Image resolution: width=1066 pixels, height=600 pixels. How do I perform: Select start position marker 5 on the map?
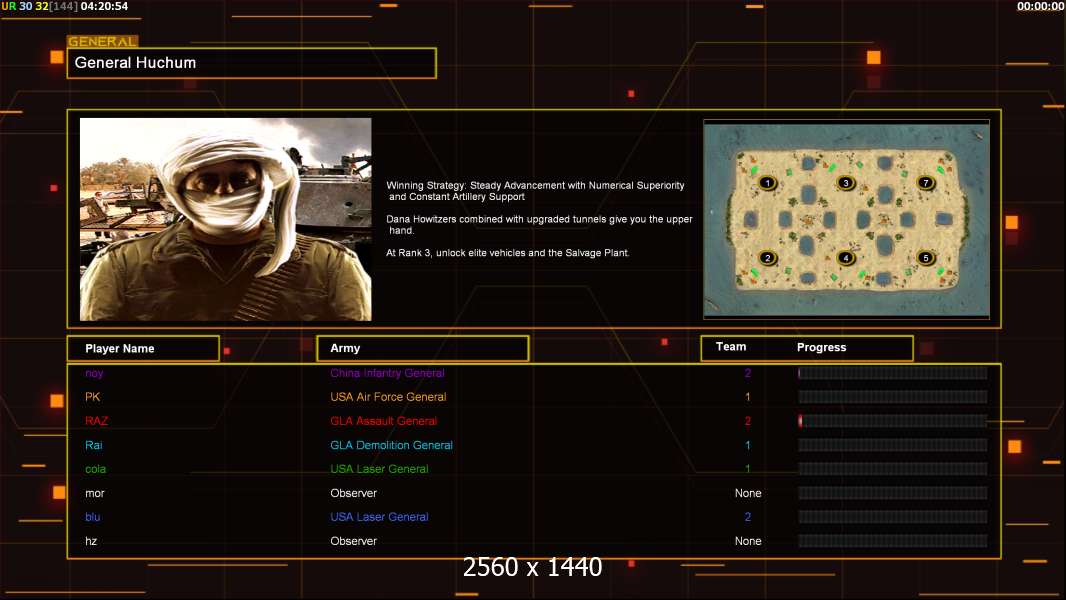point(926,258)
